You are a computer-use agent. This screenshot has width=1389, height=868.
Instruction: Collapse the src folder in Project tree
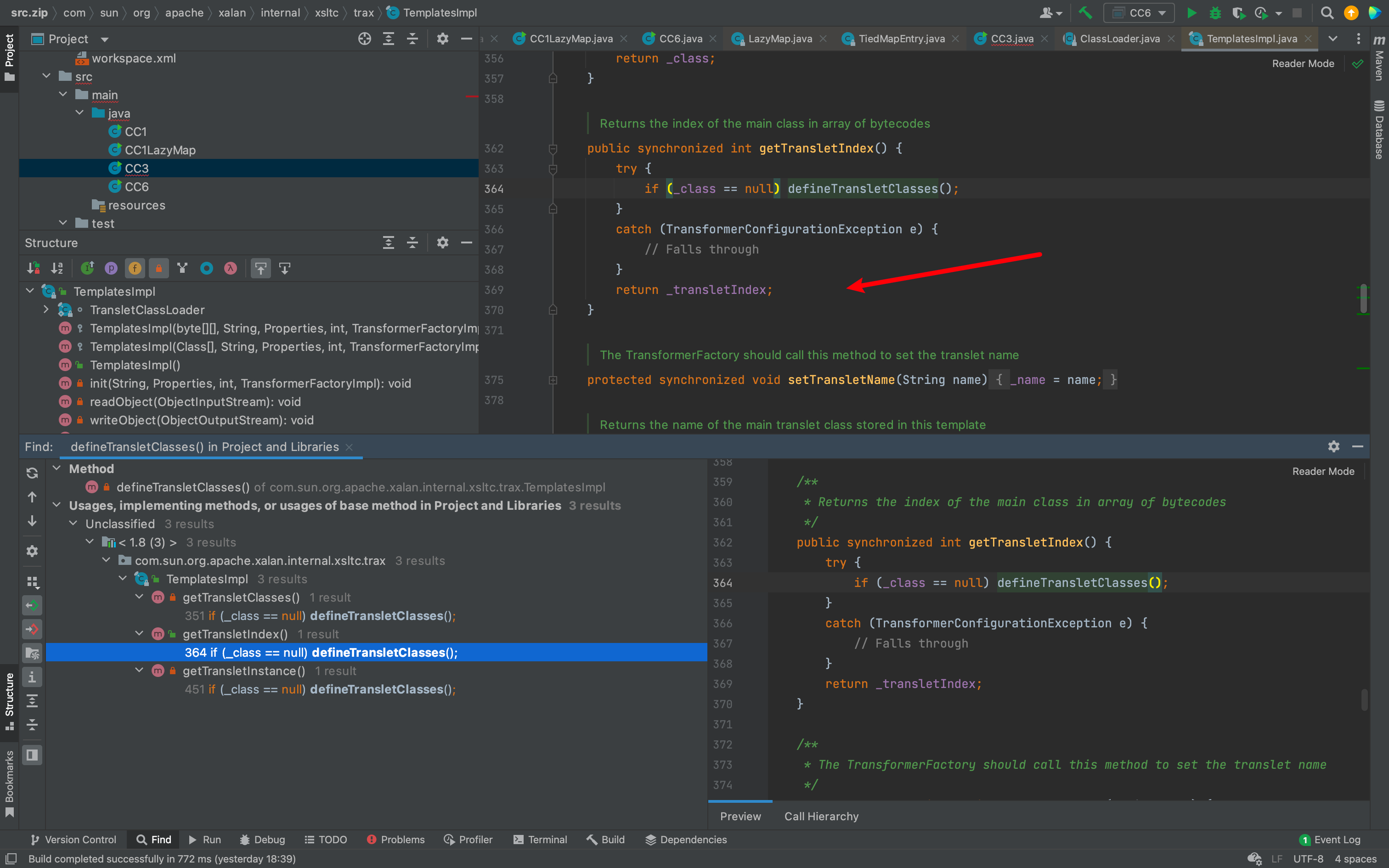click(x=46, y=76)
